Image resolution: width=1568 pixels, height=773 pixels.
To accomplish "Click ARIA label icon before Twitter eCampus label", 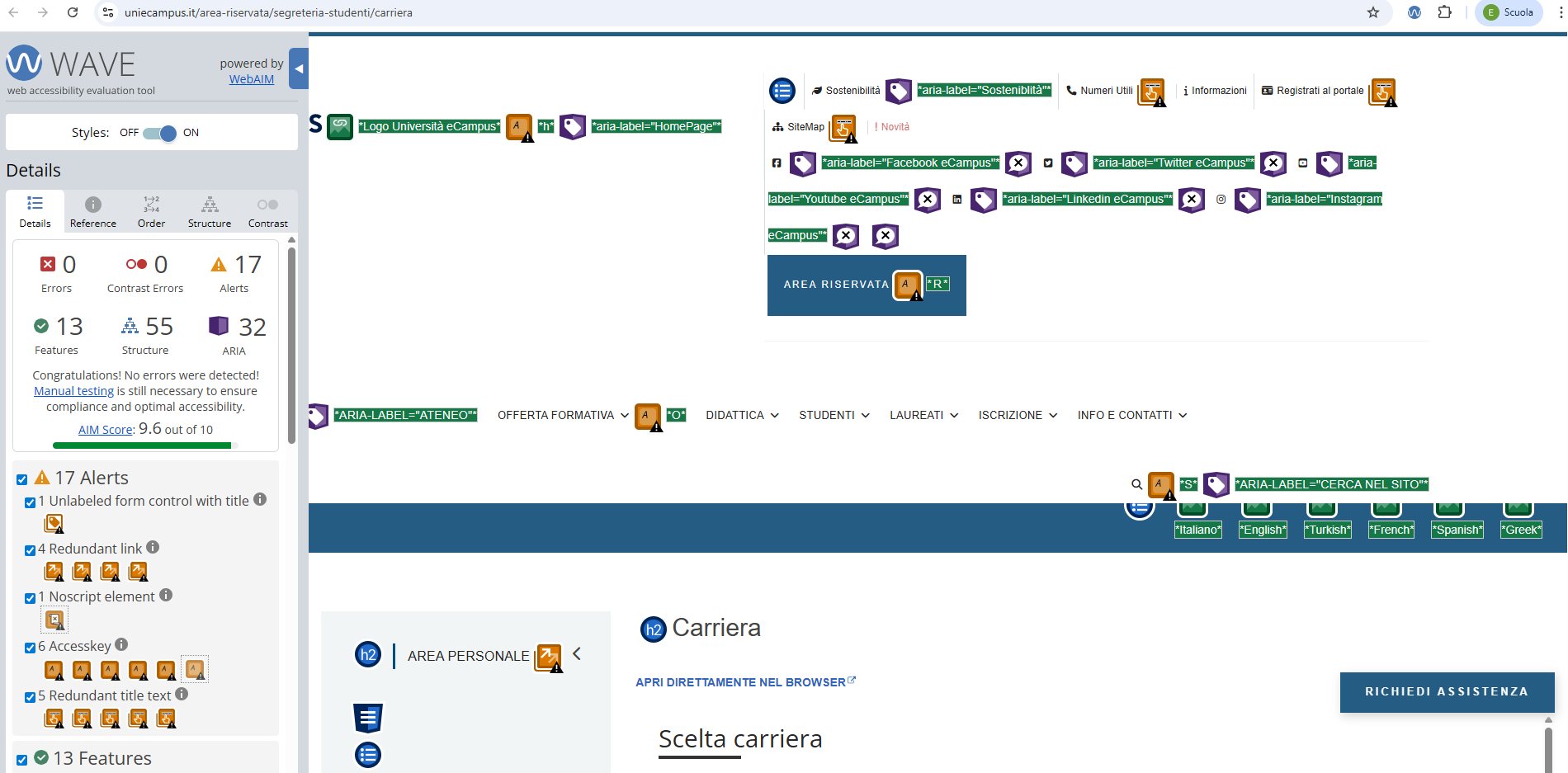I will coord(1074,163).
